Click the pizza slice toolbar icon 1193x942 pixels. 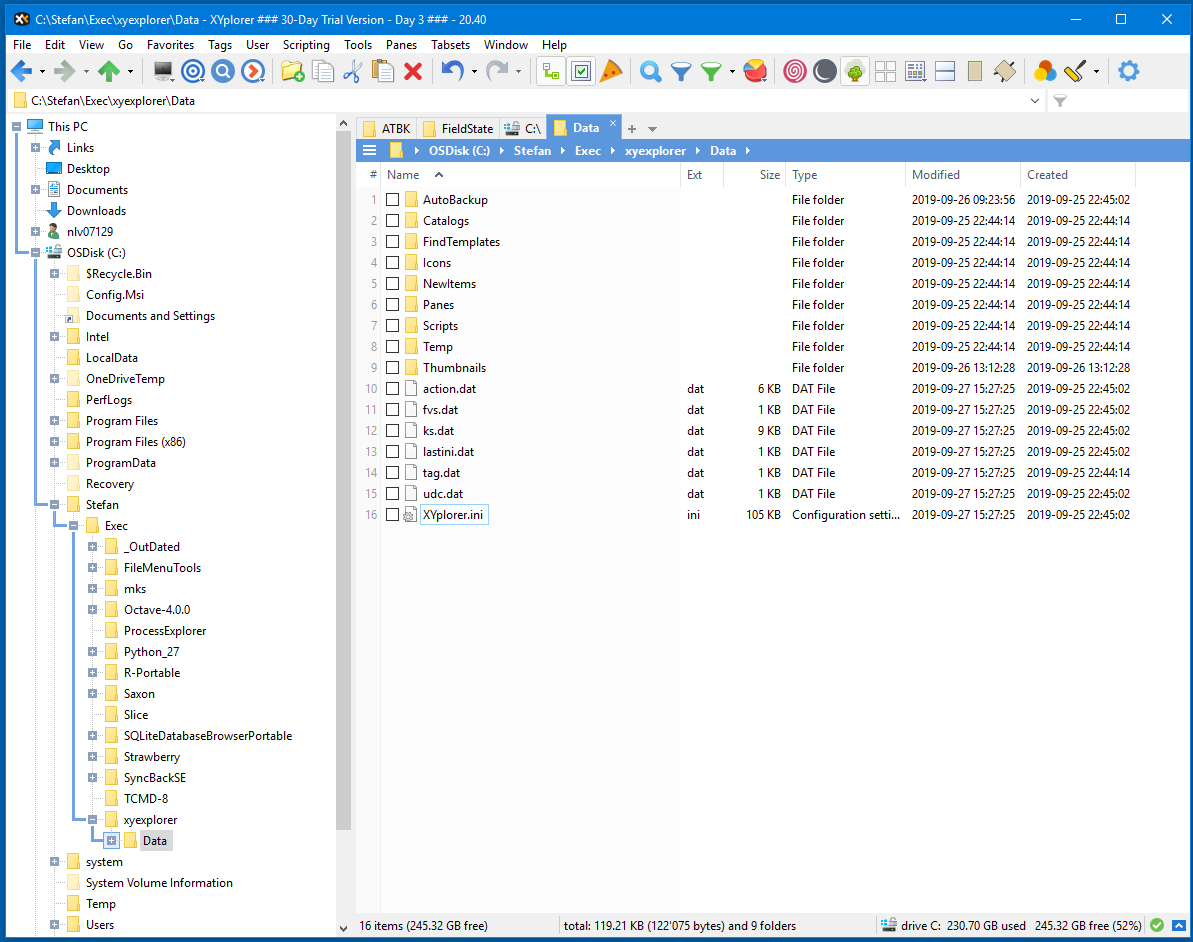click(611, 71)
